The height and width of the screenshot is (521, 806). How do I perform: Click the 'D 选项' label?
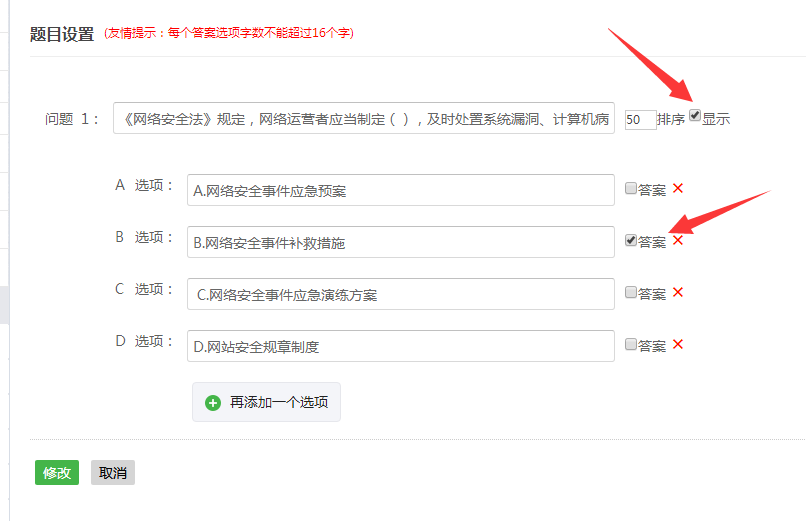coord(144,341)
